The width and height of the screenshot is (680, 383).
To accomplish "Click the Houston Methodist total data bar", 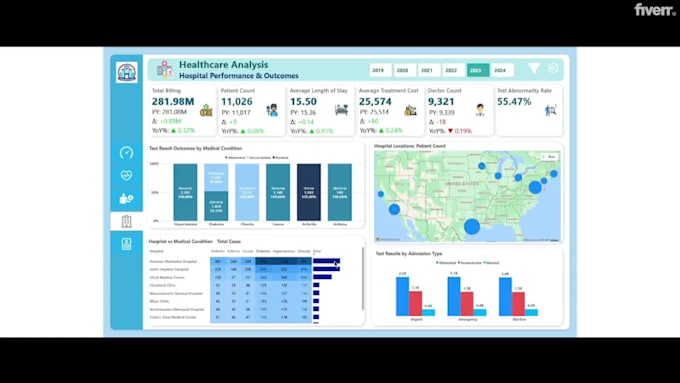I will coord(327,261).
